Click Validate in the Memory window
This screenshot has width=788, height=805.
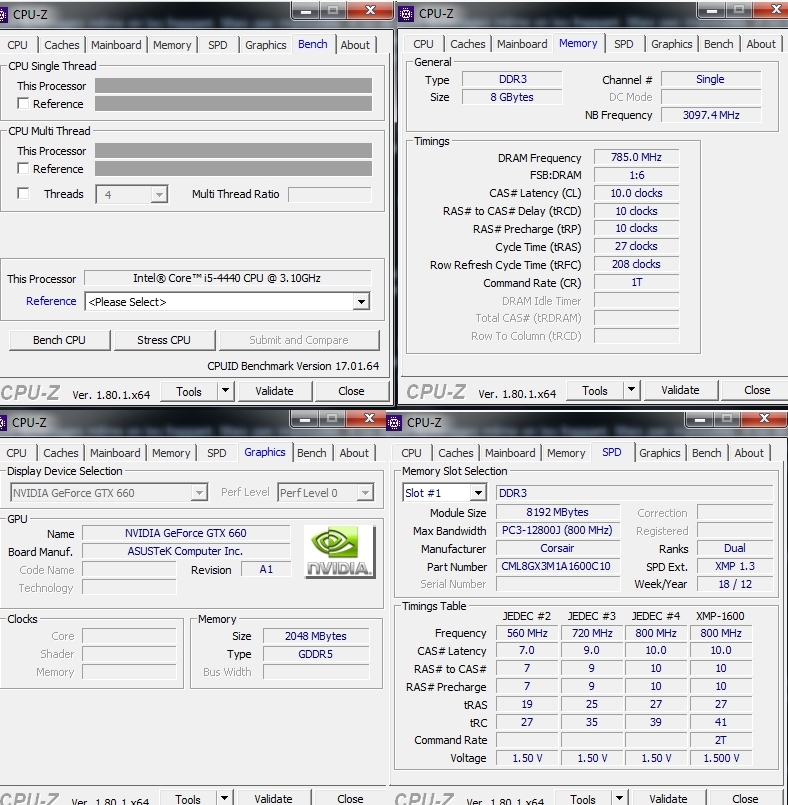pos(680,390)
